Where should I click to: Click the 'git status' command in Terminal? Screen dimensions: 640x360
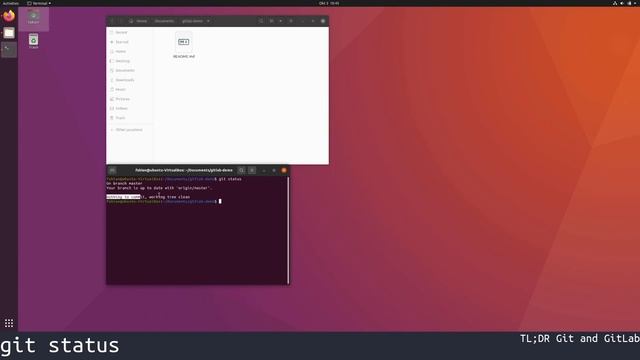pyautogui.click(x=230, y=179)
